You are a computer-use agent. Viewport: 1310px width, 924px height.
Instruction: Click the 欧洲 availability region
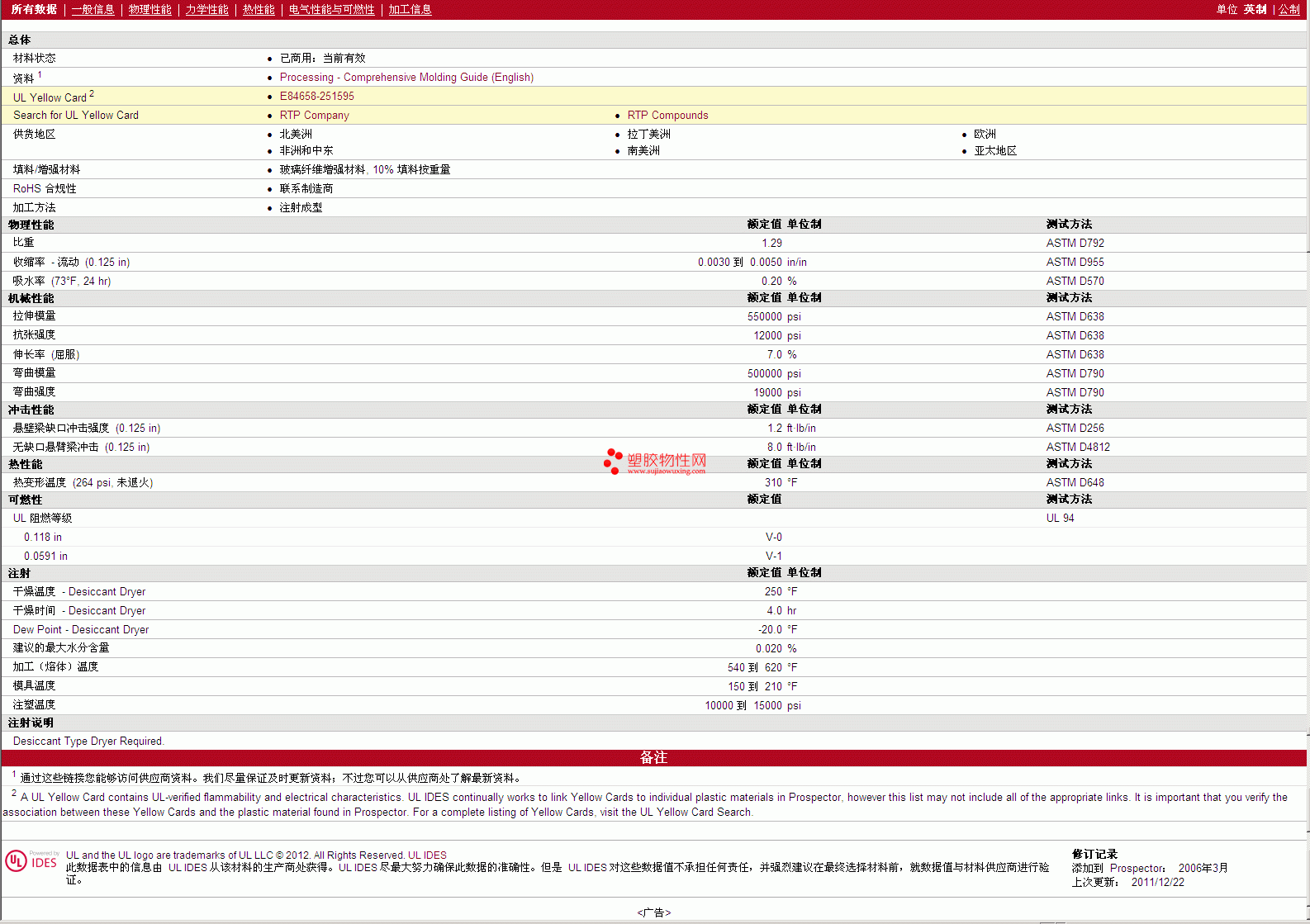[985, 134]
